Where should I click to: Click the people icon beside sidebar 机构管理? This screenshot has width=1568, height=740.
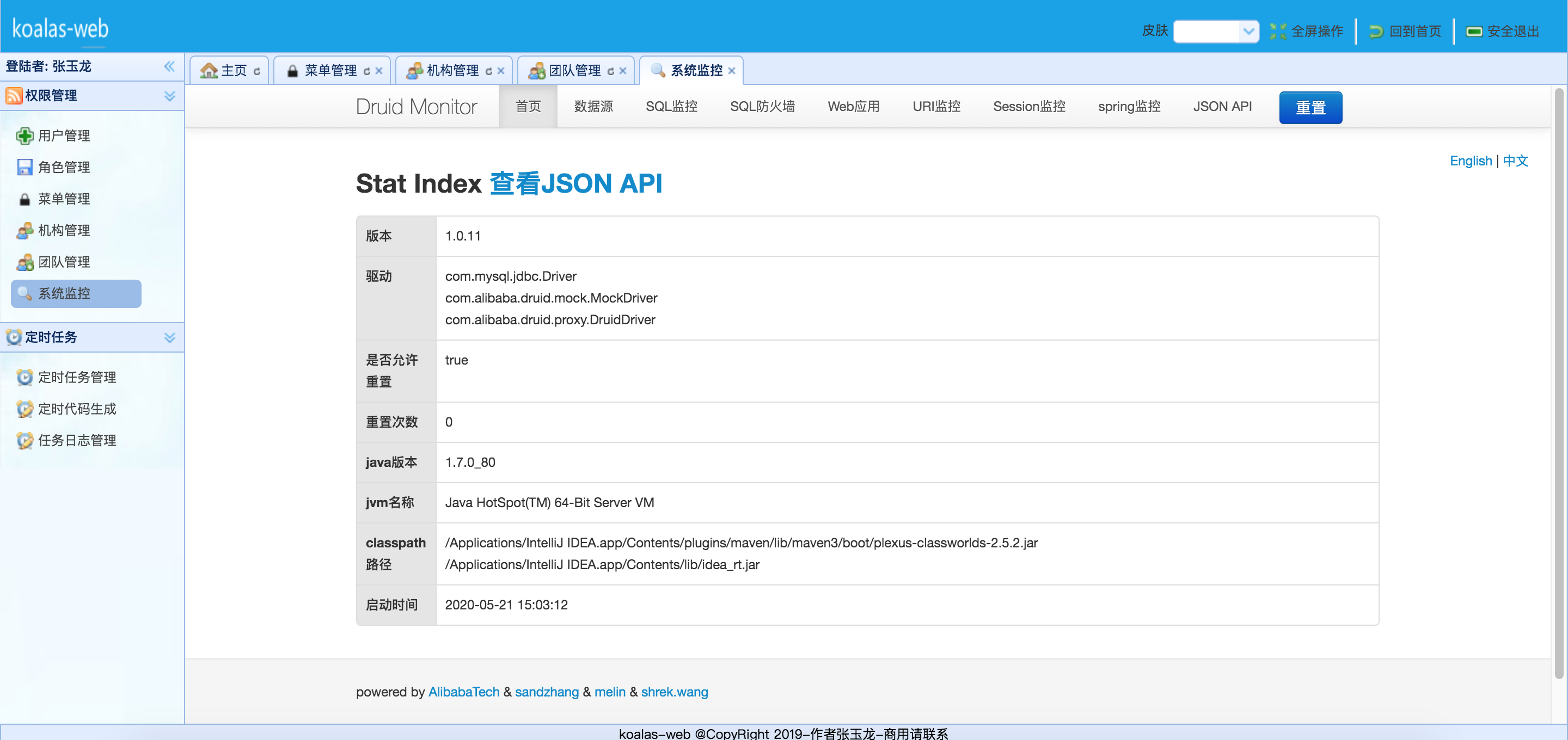pyautogui.click(x=24, y=231)
